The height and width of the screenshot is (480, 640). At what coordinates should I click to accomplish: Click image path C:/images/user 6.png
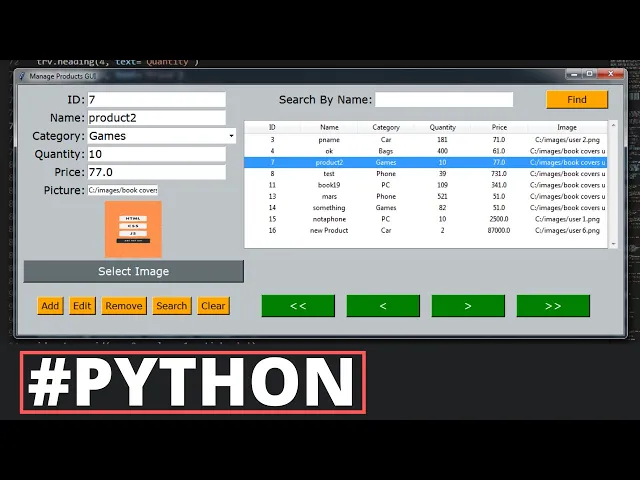point(567,230)
